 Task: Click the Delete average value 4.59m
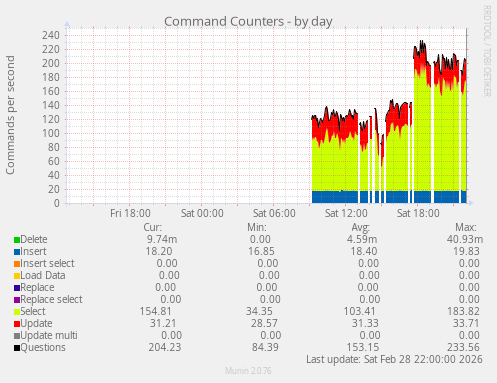[362, 239]
